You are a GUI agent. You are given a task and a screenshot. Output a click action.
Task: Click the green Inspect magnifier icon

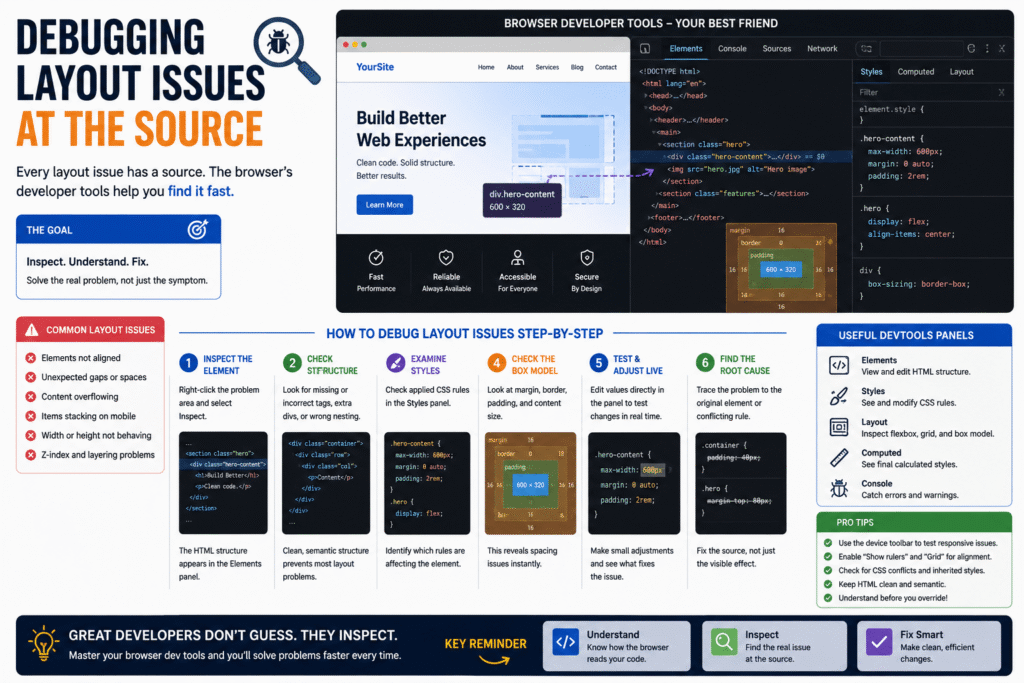724,642
